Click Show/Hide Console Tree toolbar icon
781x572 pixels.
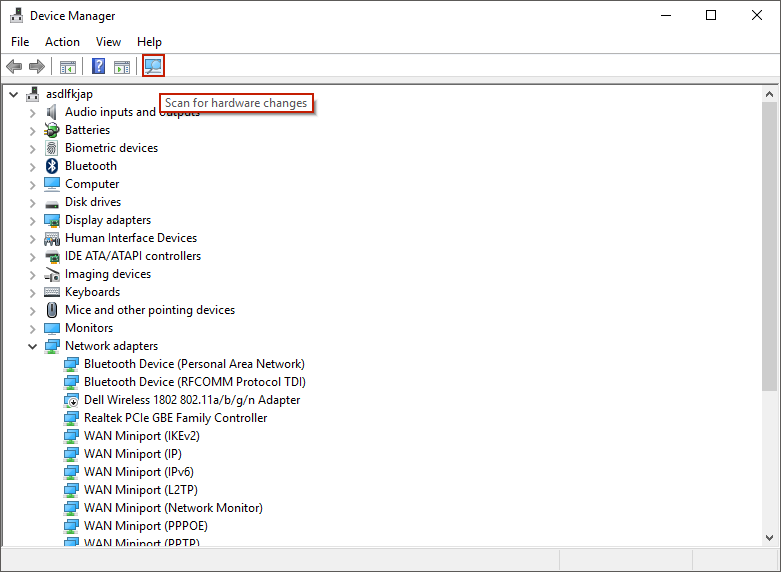point(68,66)
